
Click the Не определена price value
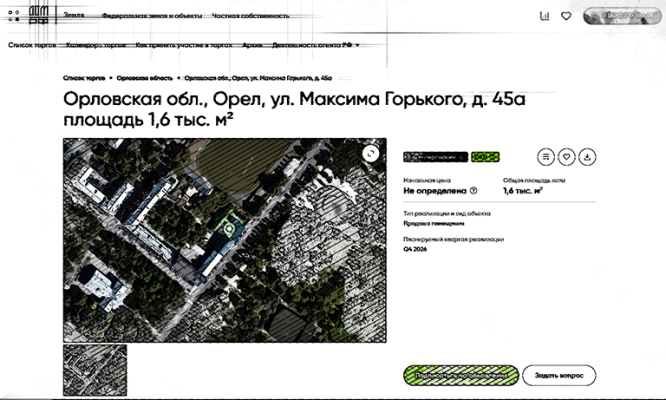[435, 191]
